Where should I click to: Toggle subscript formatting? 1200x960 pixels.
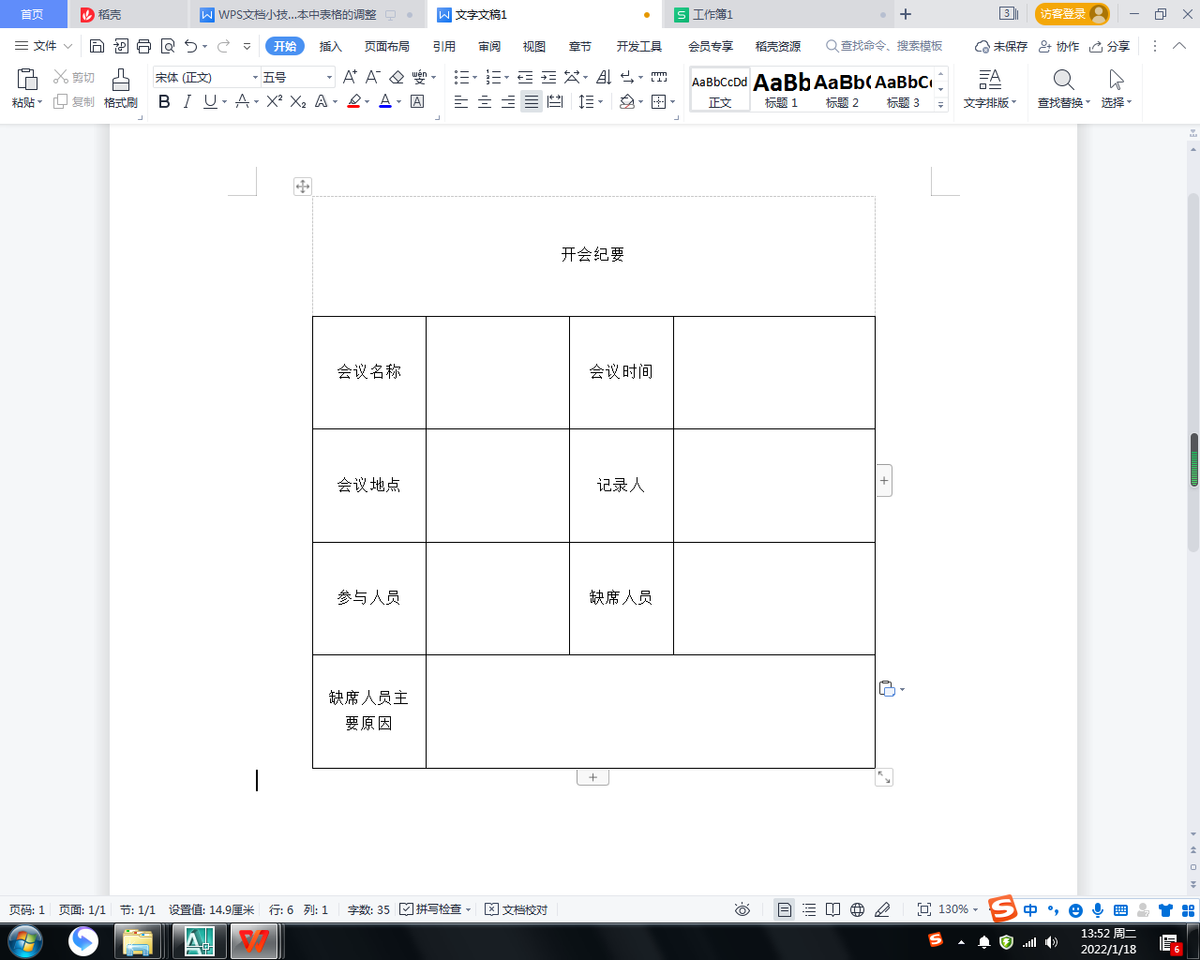tap(297, 101)
